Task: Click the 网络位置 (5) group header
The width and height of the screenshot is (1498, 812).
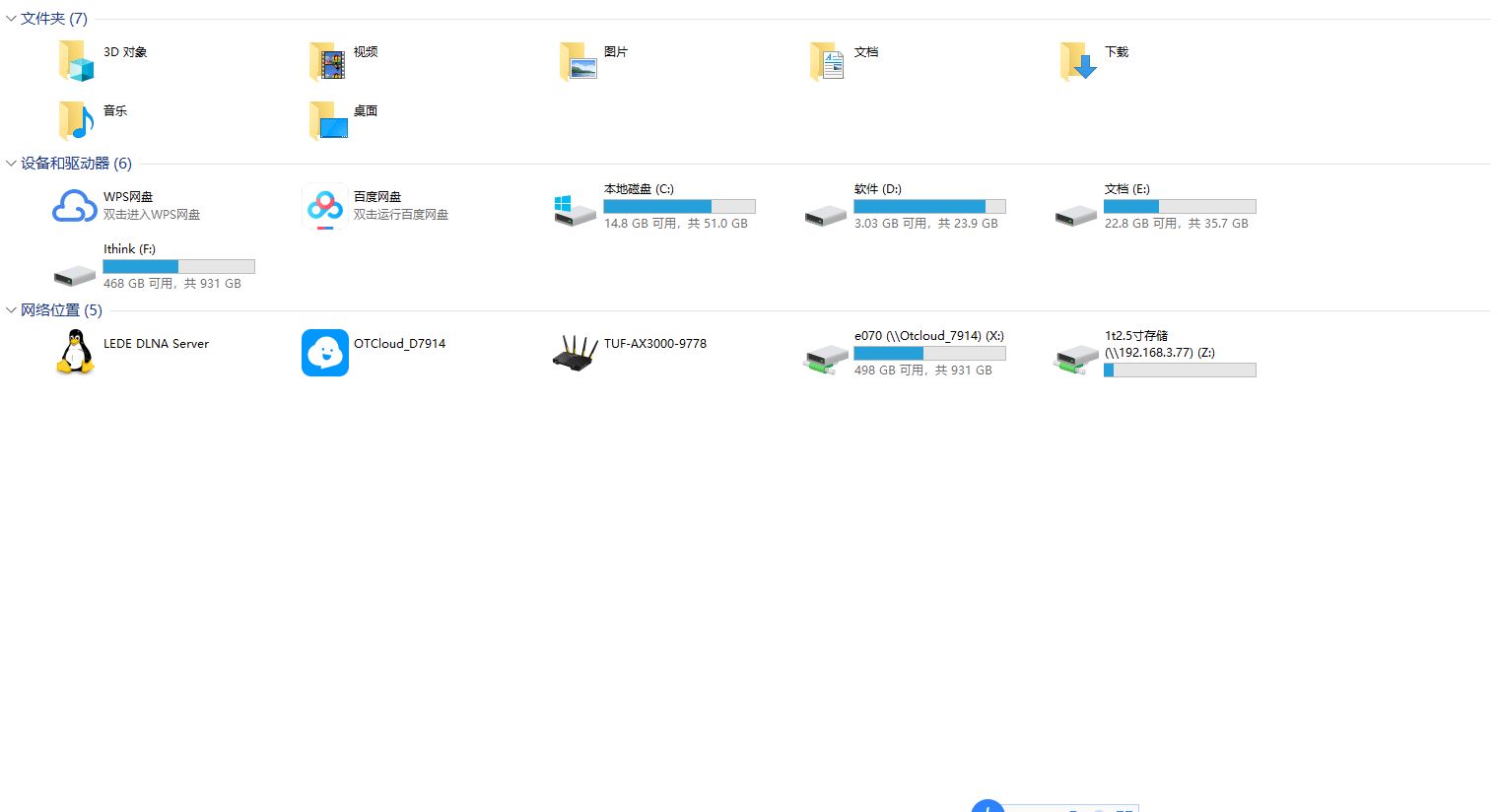Action: pyautogui.click(x=61, y=310)
